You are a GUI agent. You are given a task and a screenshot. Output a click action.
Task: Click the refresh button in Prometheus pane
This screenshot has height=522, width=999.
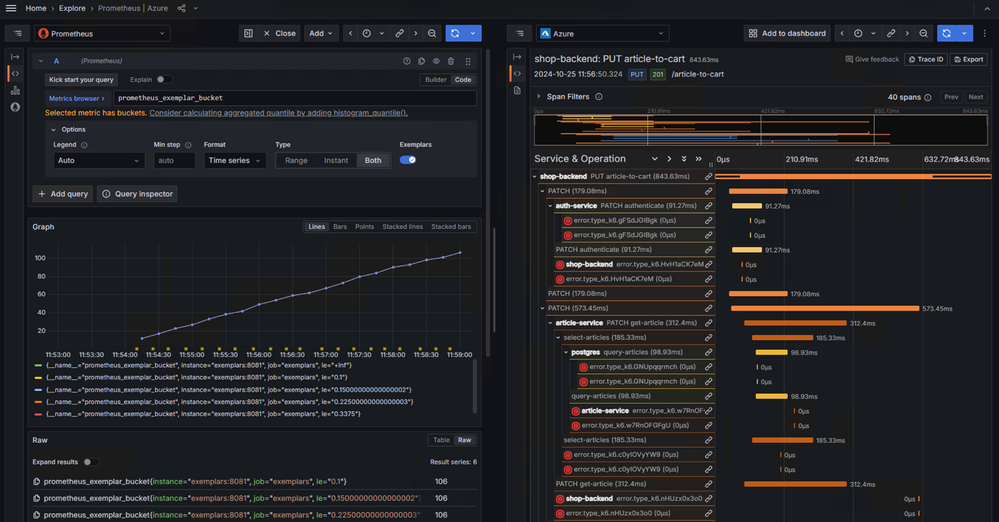[x=456, y=33]
